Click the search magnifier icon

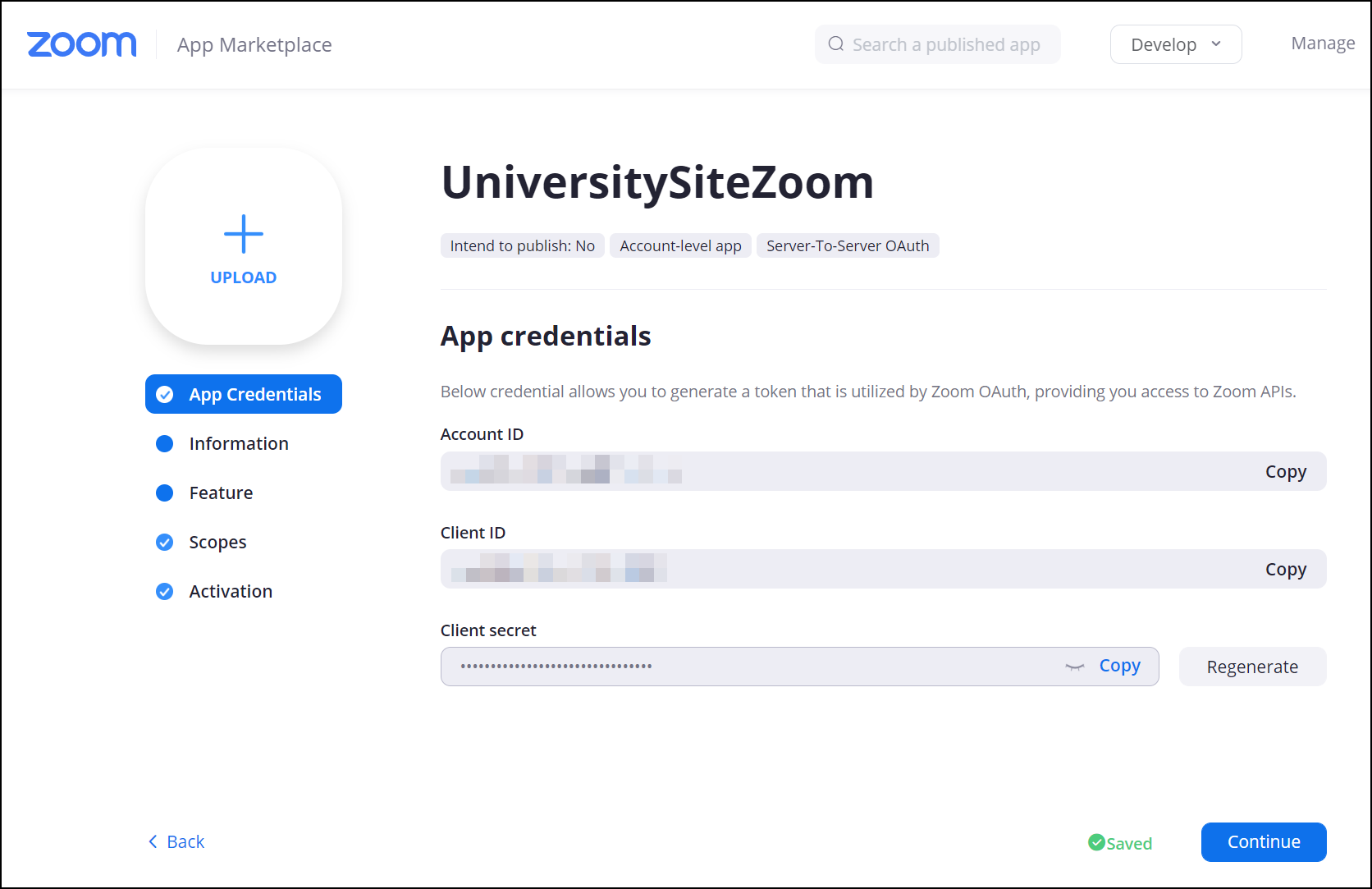point(835,44)
